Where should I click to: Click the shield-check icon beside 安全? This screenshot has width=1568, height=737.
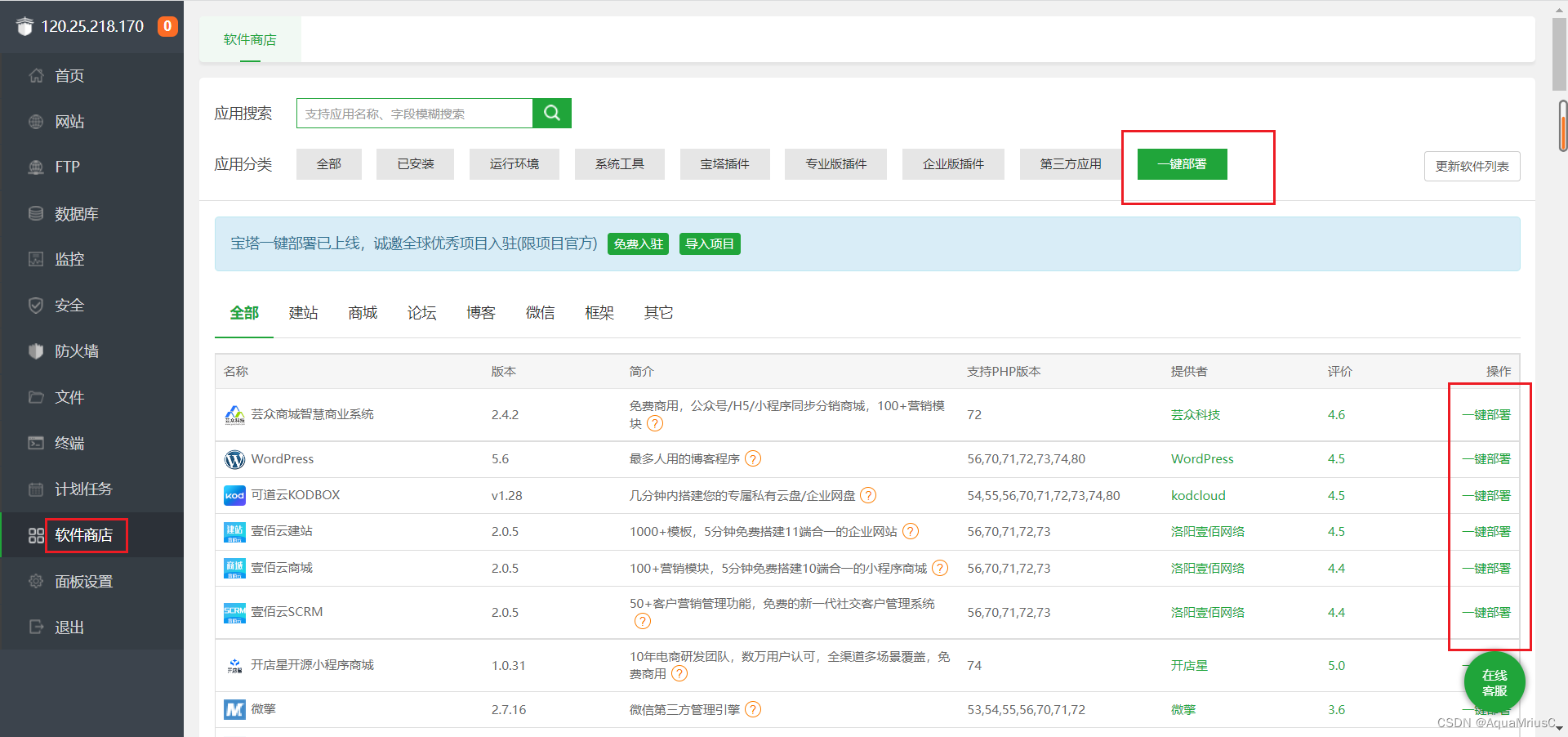[x=36, y=306]
